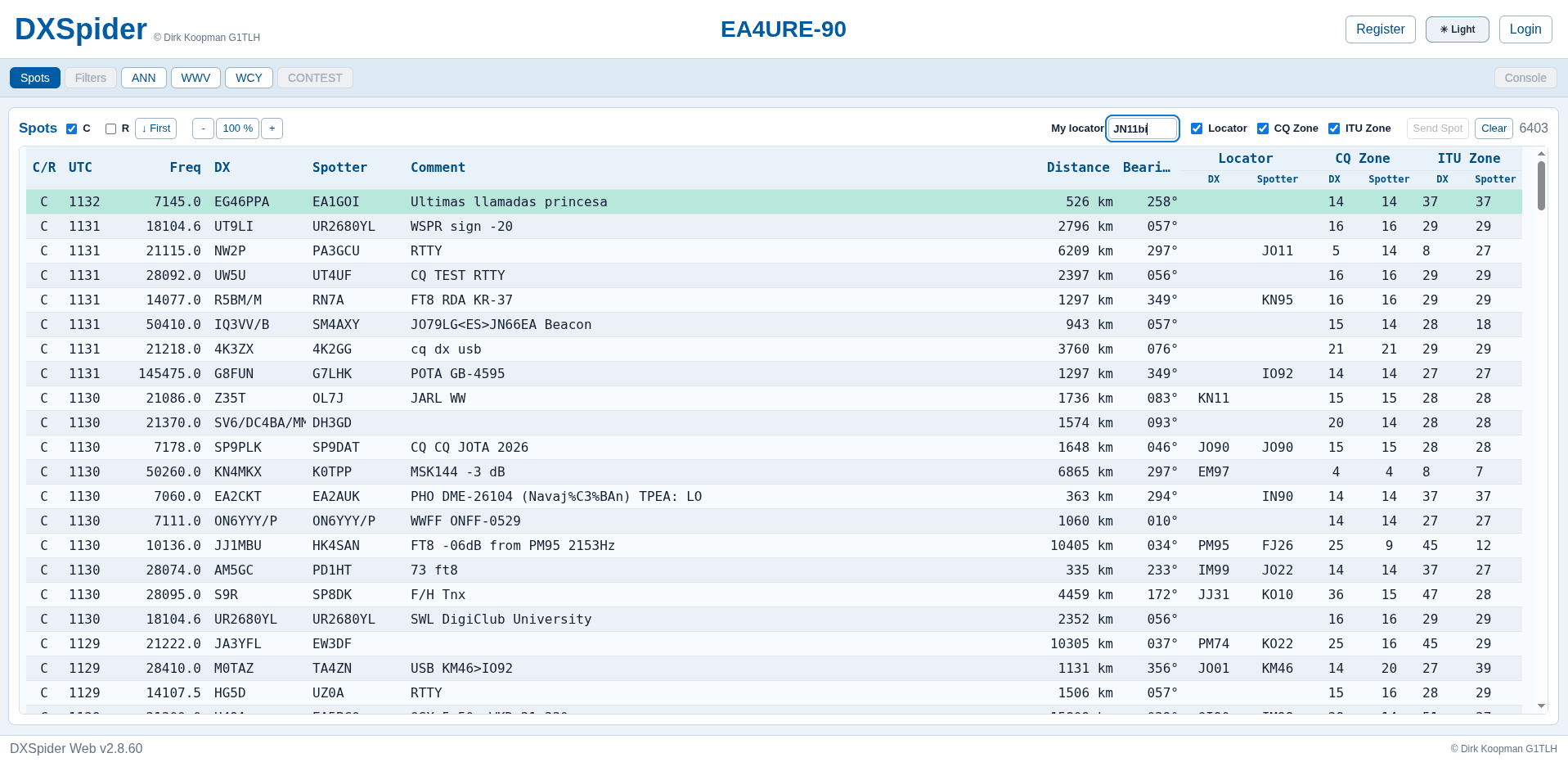Clear the spots list
The height and width of the screenshot is (762, 1568).
click(1494, 129)
